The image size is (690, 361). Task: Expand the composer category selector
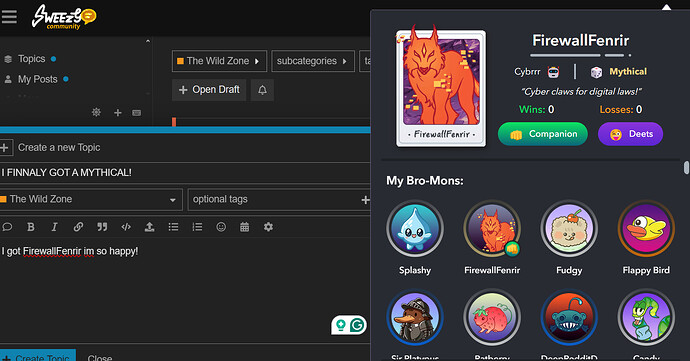tap(91, 199)
